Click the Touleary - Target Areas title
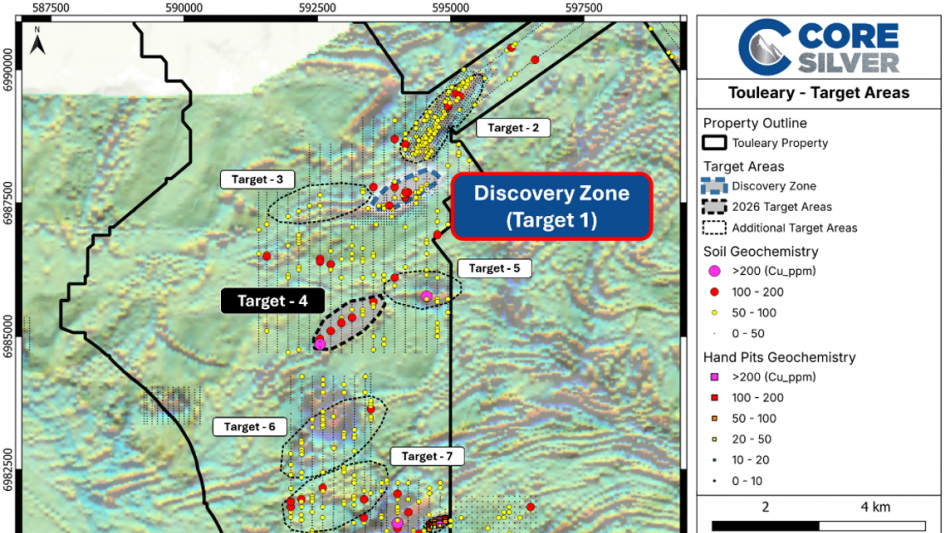This screenshot has height=533, width=950. click(x=819, y=93)
